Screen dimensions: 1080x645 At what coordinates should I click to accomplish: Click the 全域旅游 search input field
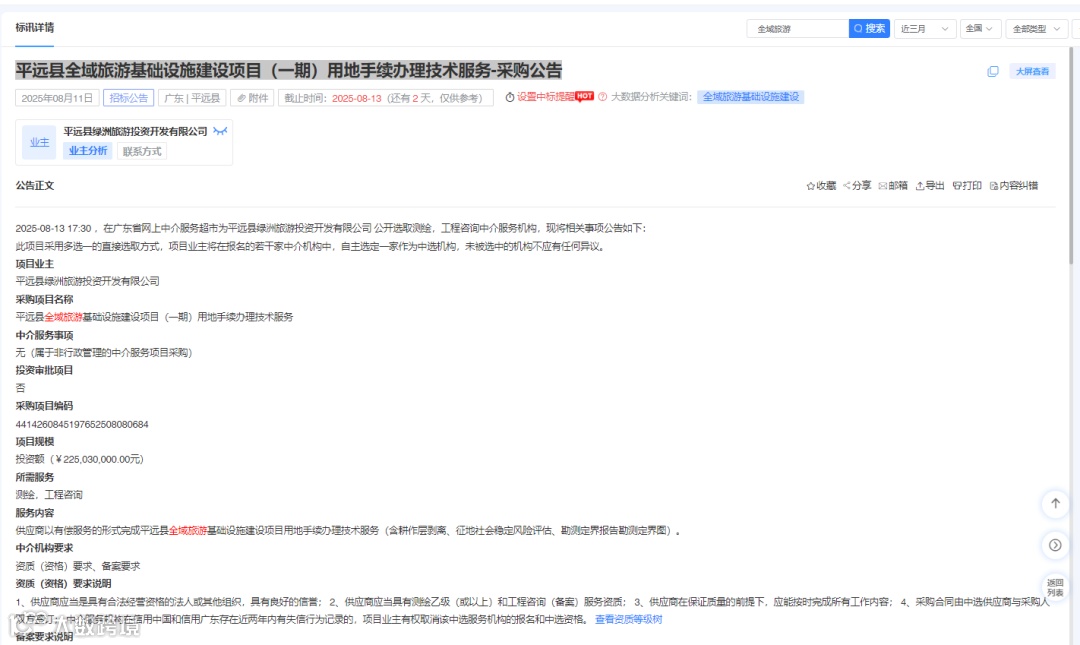tap(798, 28)
